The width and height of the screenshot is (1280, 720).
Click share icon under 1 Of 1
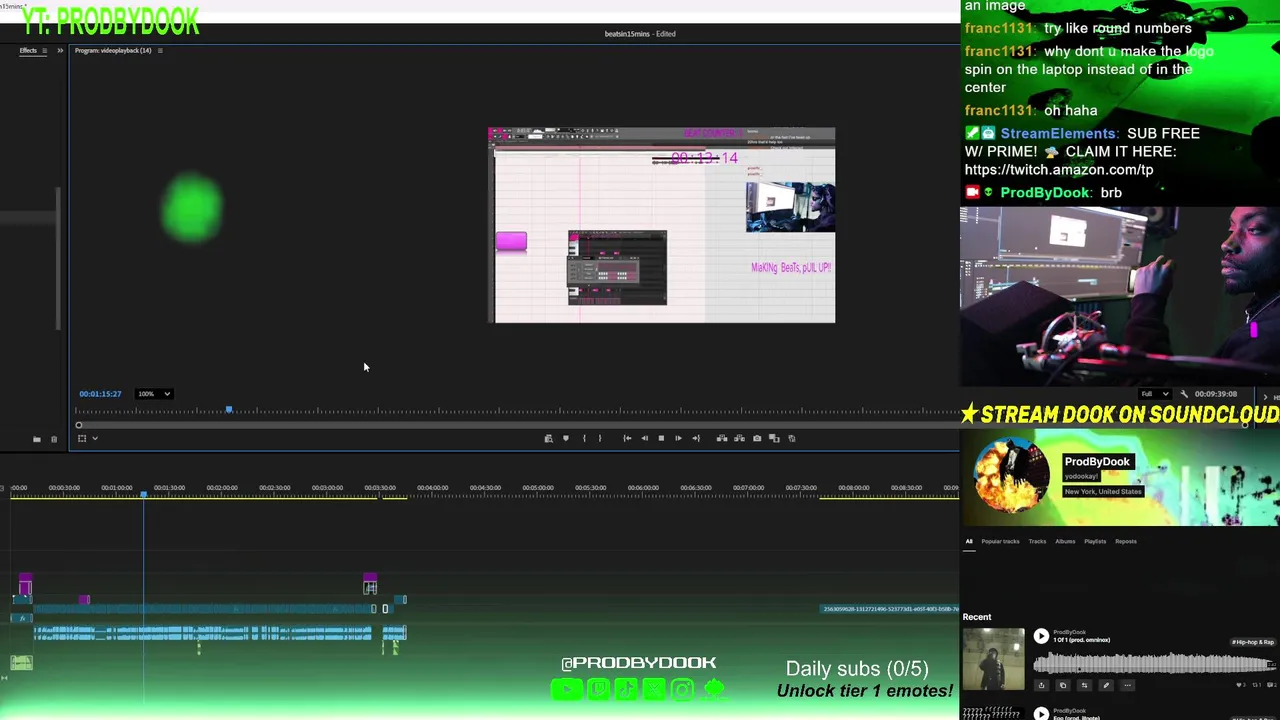coord(1041,685)
